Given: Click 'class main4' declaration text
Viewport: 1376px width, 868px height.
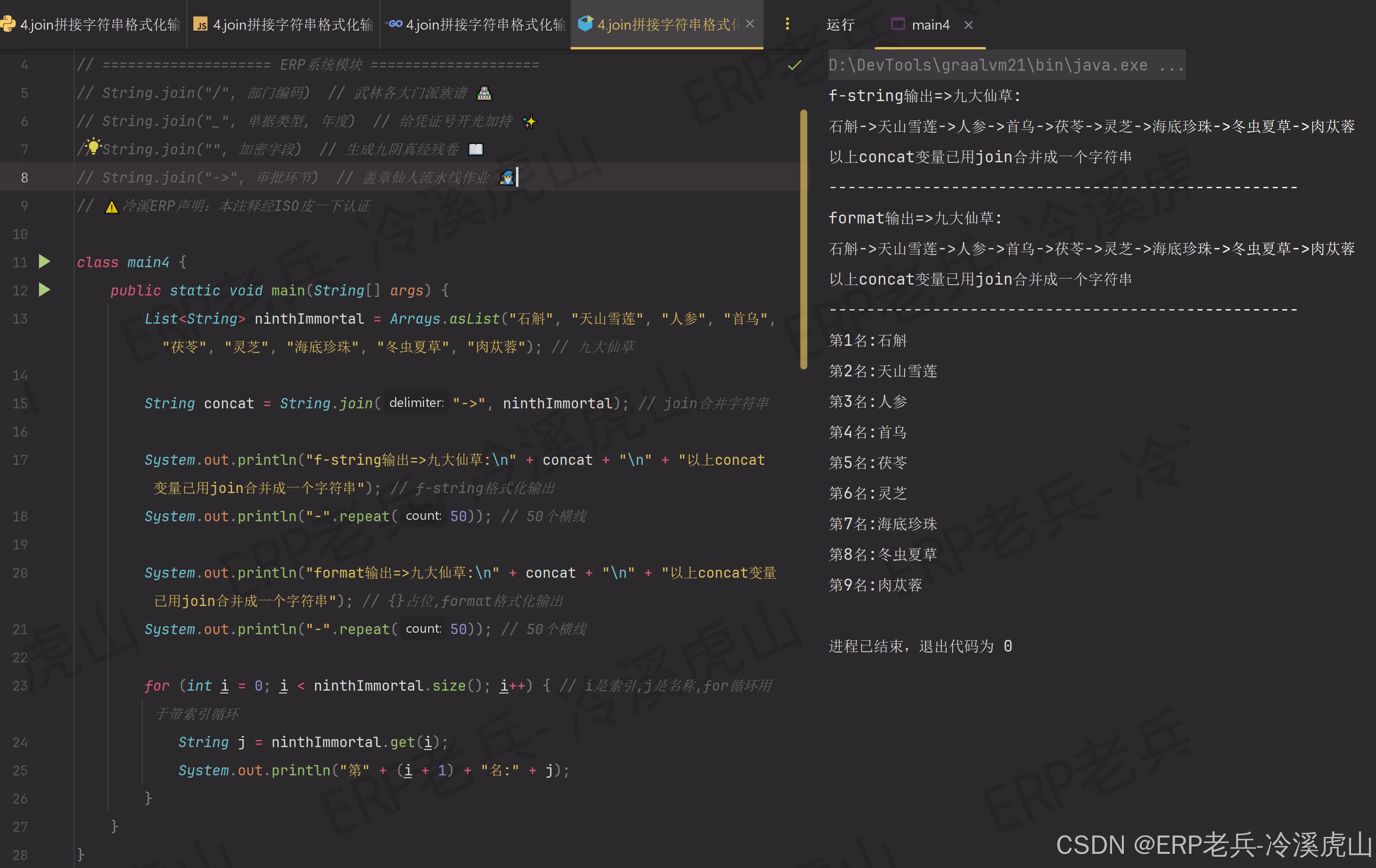Looking at the screenshot, I should click(123, 263).
